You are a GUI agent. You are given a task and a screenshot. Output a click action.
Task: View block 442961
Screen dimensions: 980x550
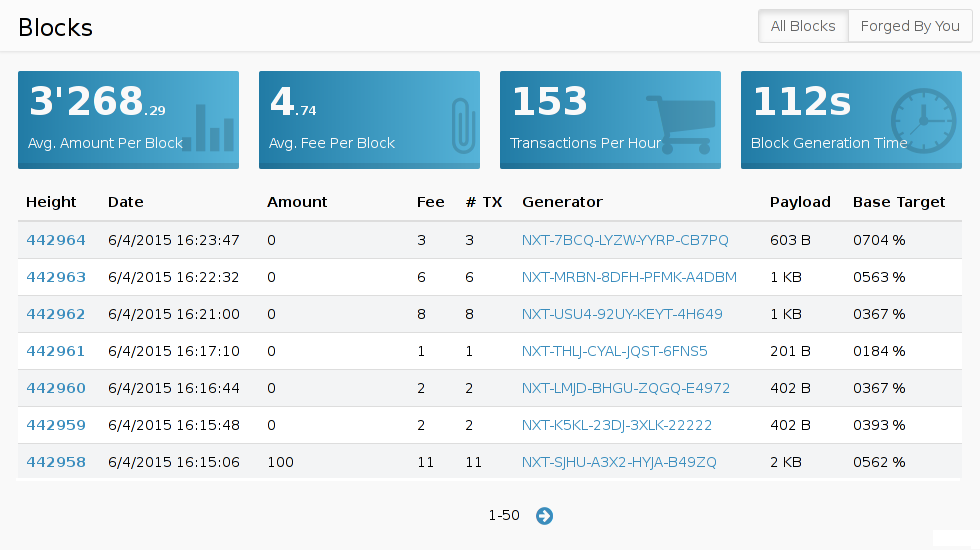tap(56, 351)
